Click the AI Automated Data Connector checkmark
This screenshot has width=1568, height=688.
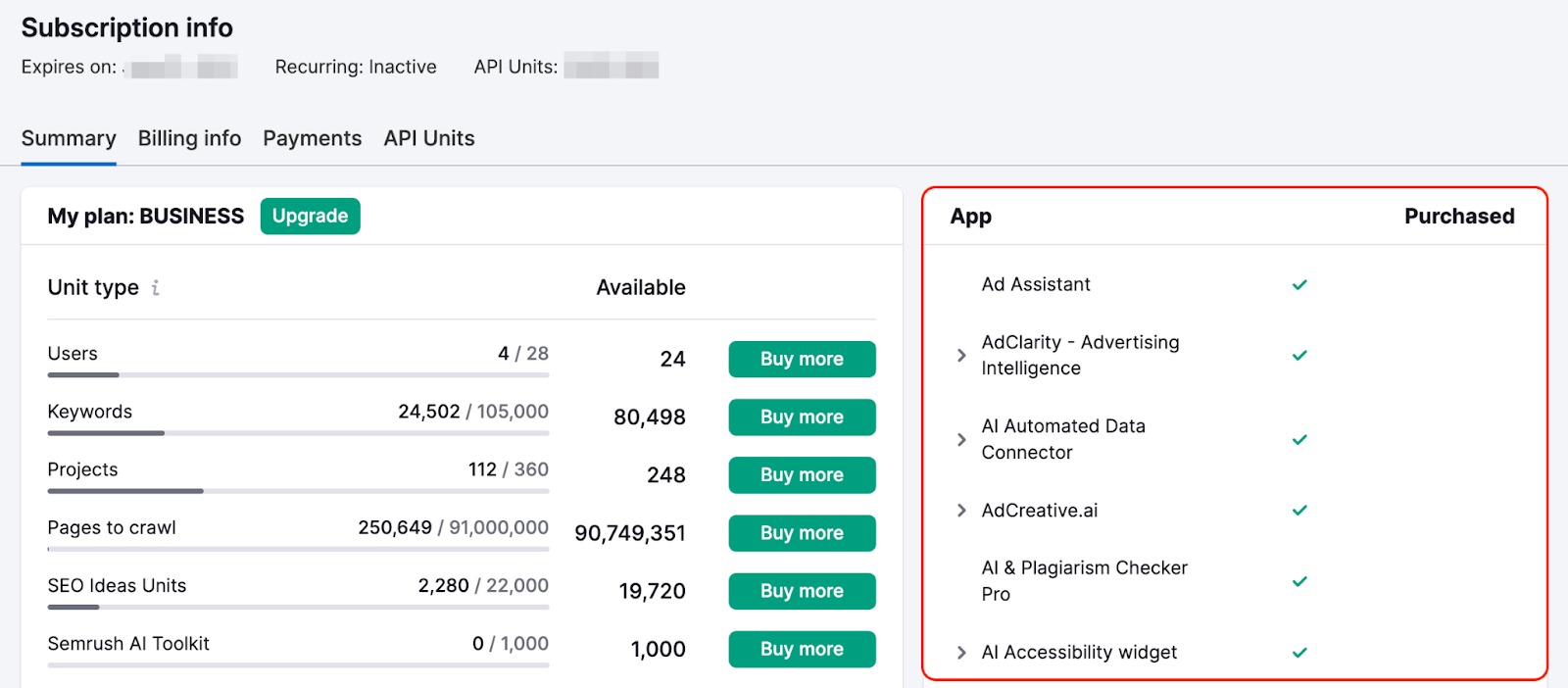pos(1299,440)
